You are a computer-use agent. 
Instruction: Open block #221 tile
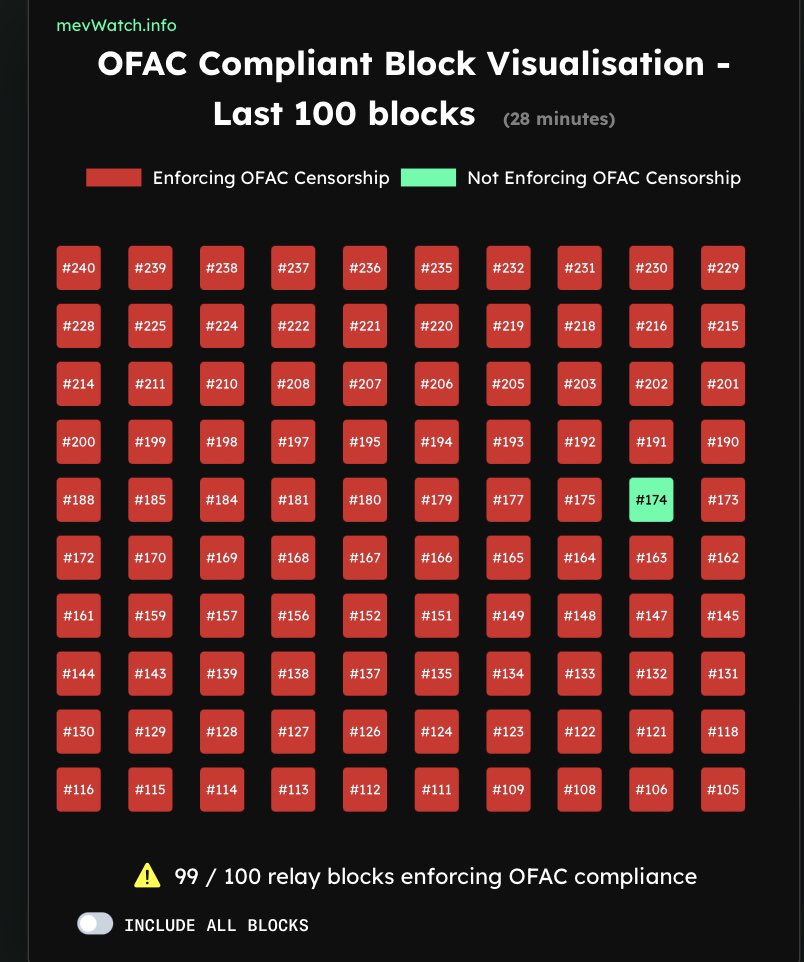[365, 326]
